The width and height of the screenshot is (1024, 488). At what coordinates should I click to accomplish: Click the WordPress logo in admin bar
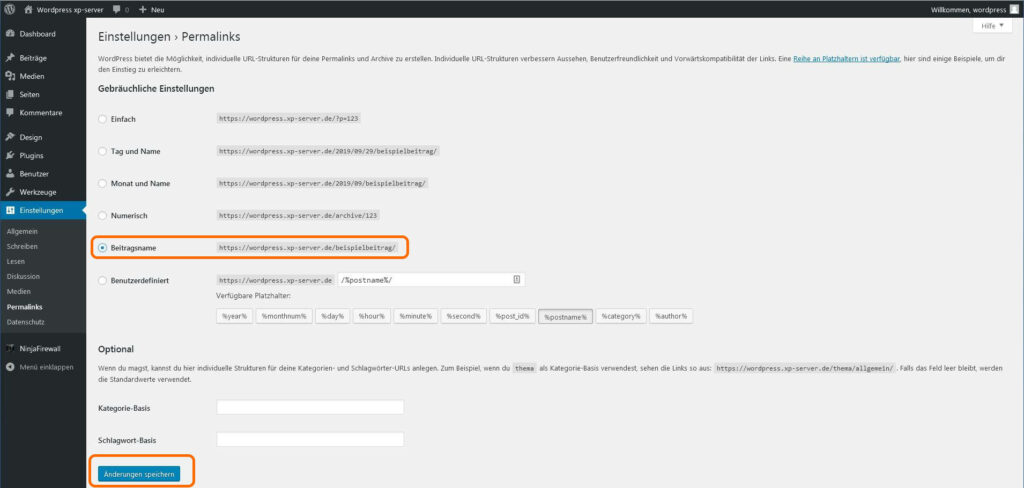pyautogui.click(x=10, y=10)
